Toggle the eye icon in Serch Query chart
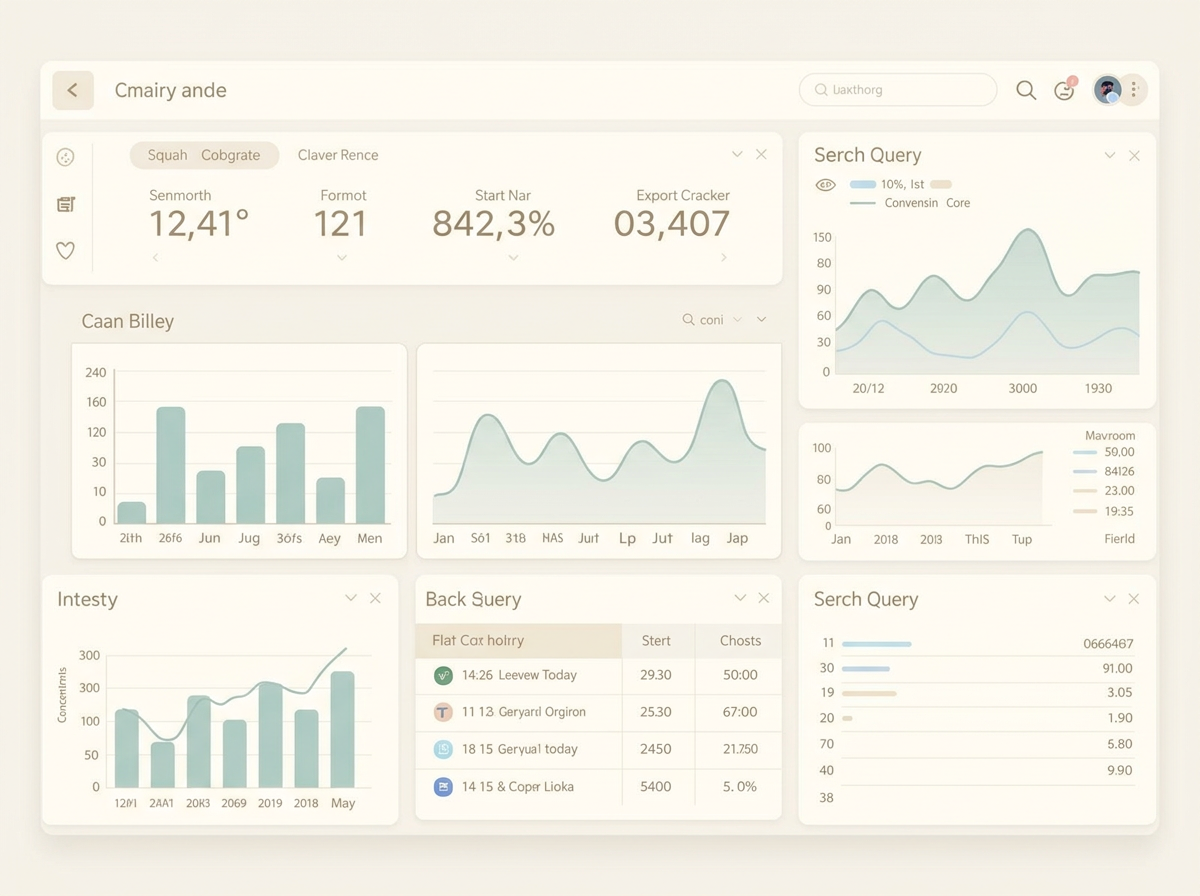 [x=825, y=185]
